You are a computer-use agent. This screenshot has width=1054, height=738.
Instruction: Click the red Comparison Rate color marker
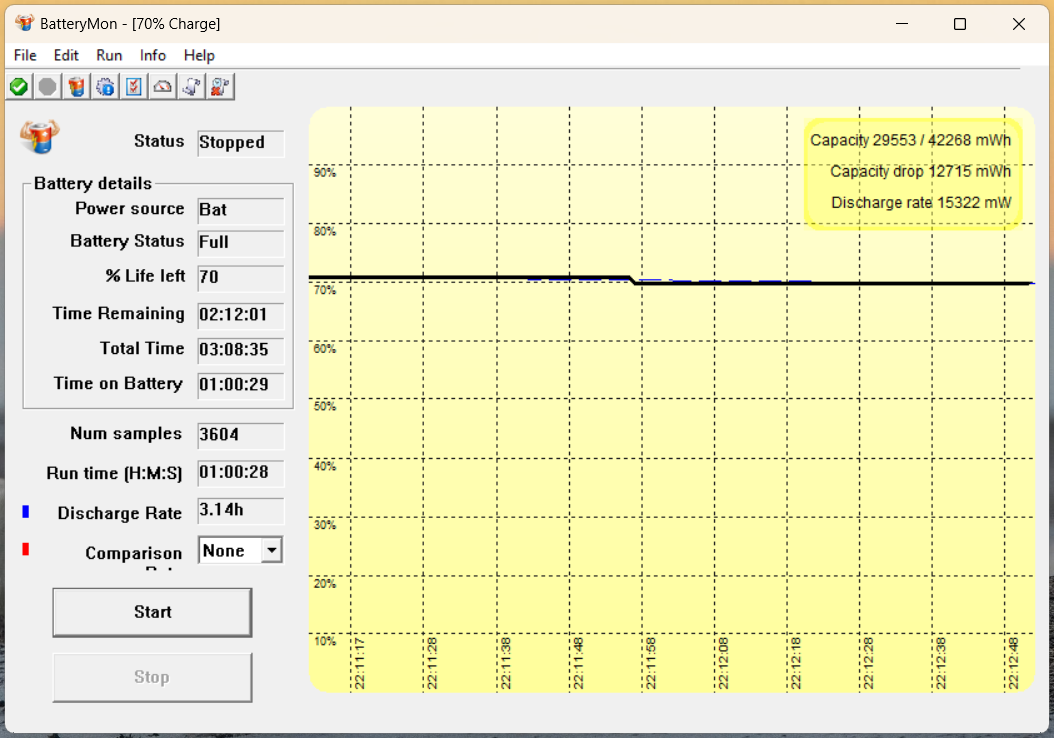[x=26, y=549]
